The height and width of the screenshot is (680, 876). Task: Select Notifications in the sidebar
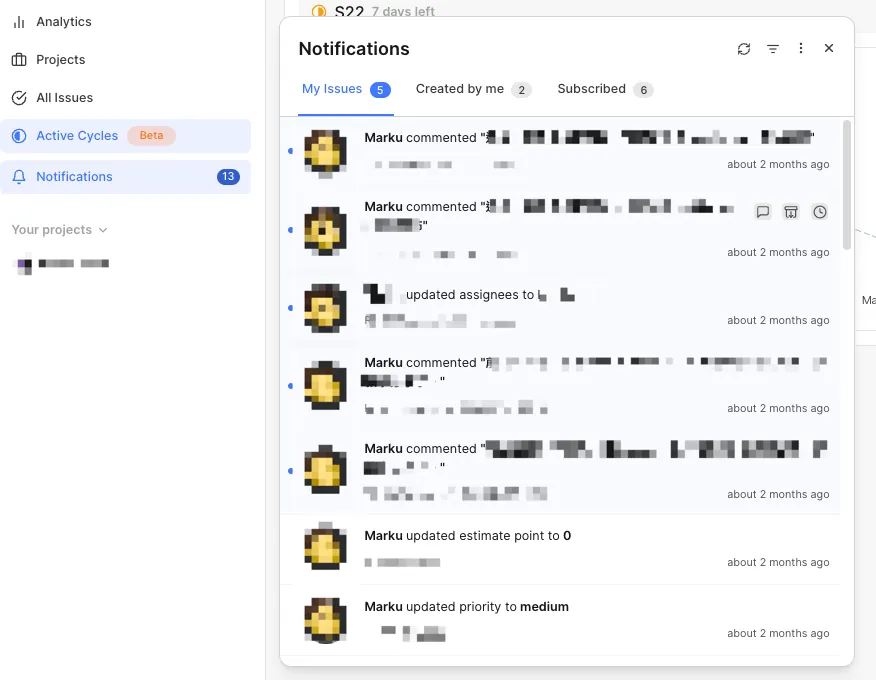[x=74, y=177]
